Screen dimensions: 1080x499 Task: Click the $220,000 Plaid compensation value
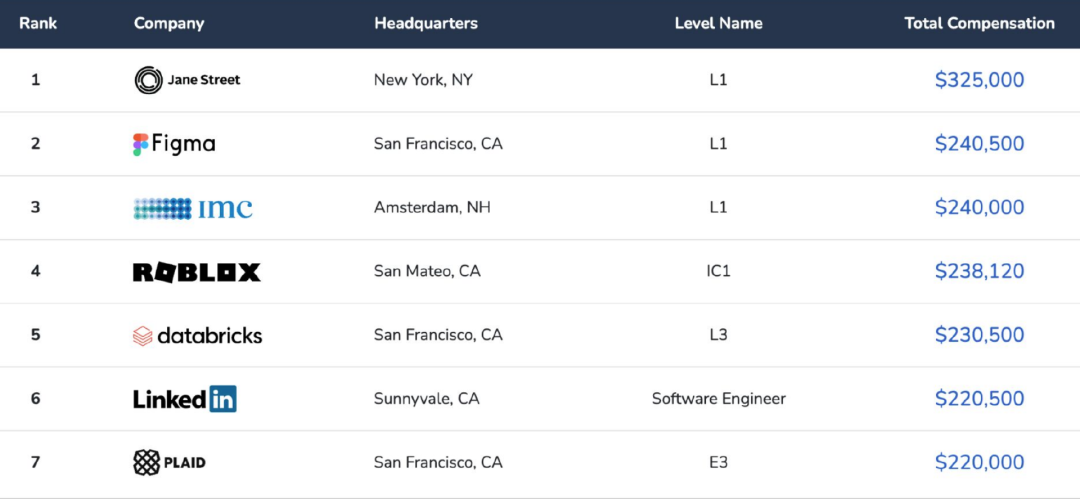tap(979, 462)
